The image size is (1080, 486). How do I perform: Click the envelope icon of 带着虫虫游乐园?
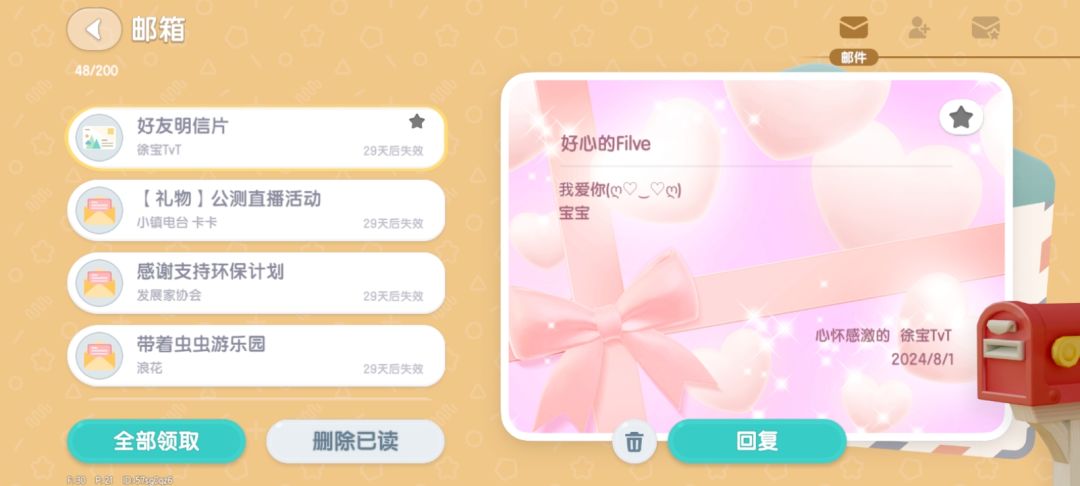(x=99, y=356)
